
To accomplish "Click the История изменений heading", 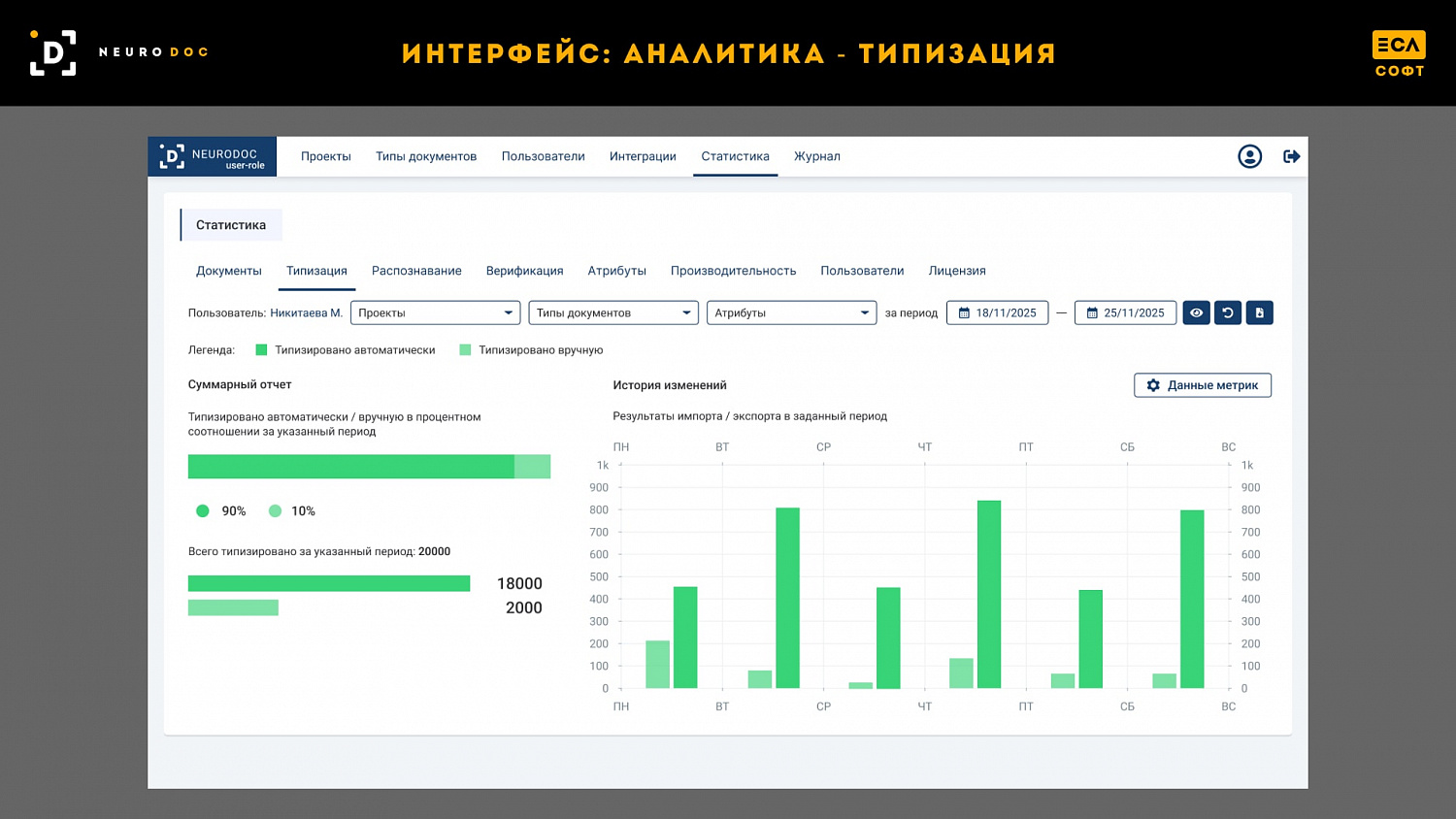I will coord(670,385).
